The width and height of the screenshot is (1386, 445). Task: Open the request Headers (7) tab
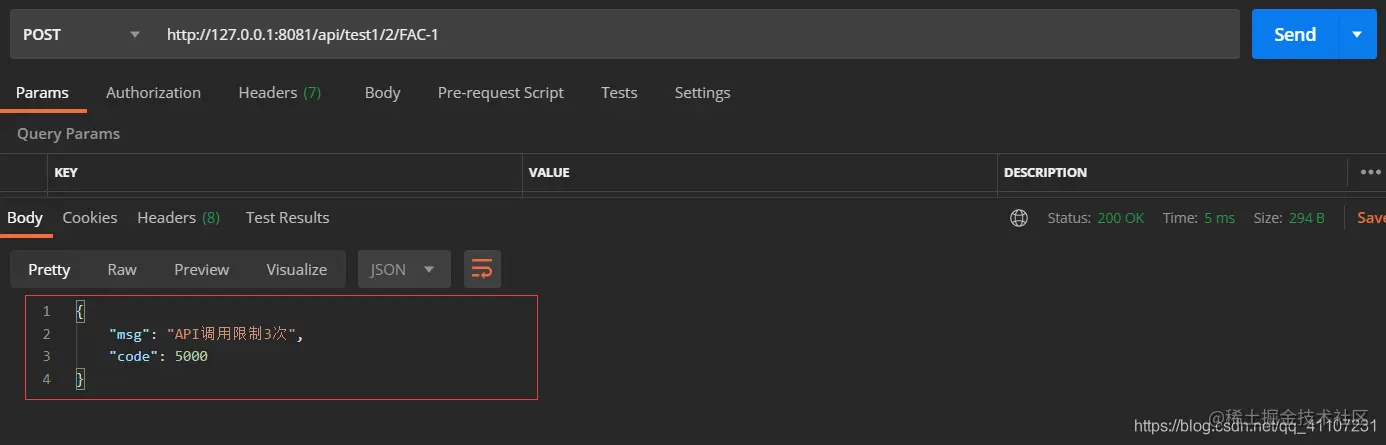pyautogui.click(x=280, y=92)
